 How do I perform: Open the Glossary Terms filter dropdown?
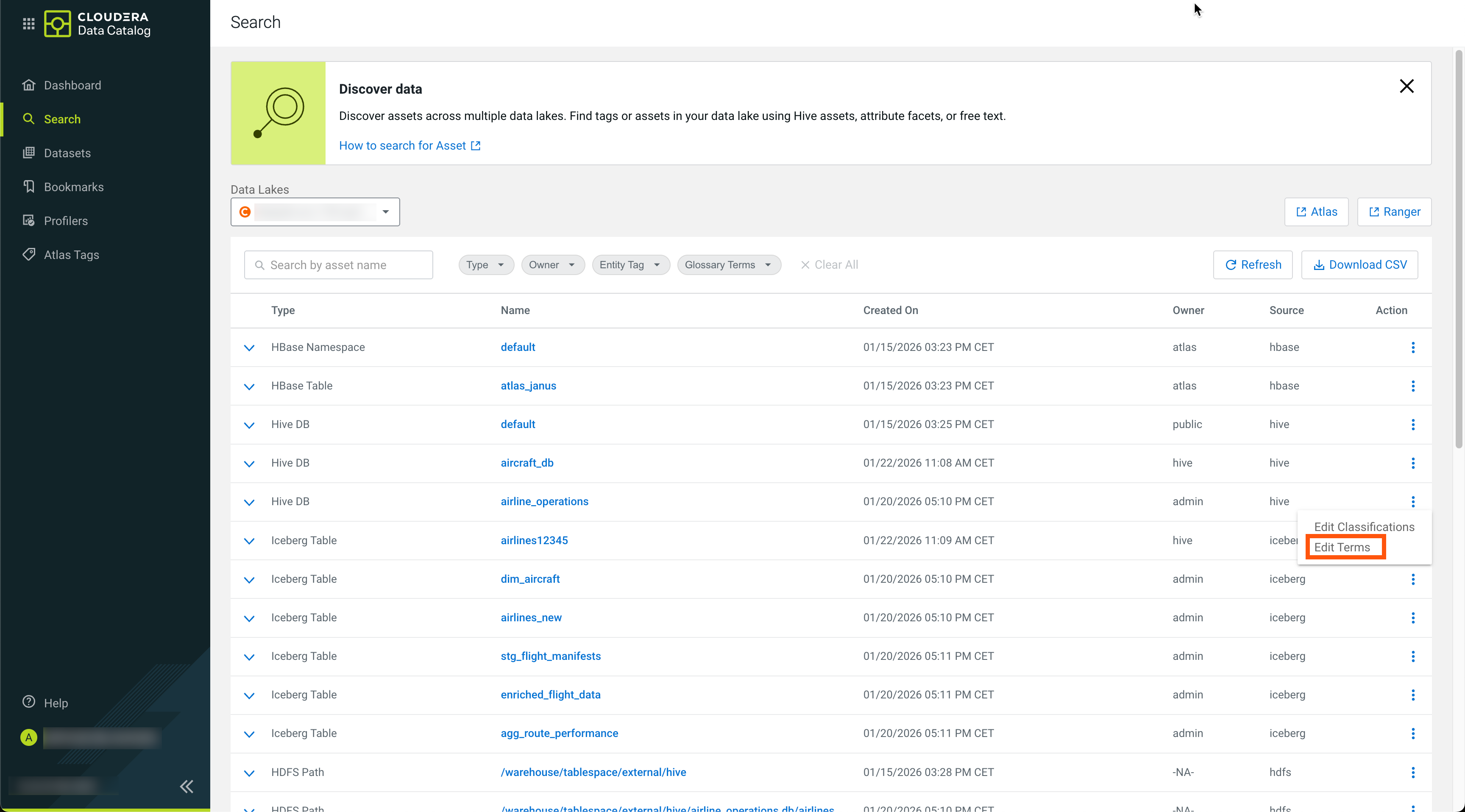(x=728, y=265)
